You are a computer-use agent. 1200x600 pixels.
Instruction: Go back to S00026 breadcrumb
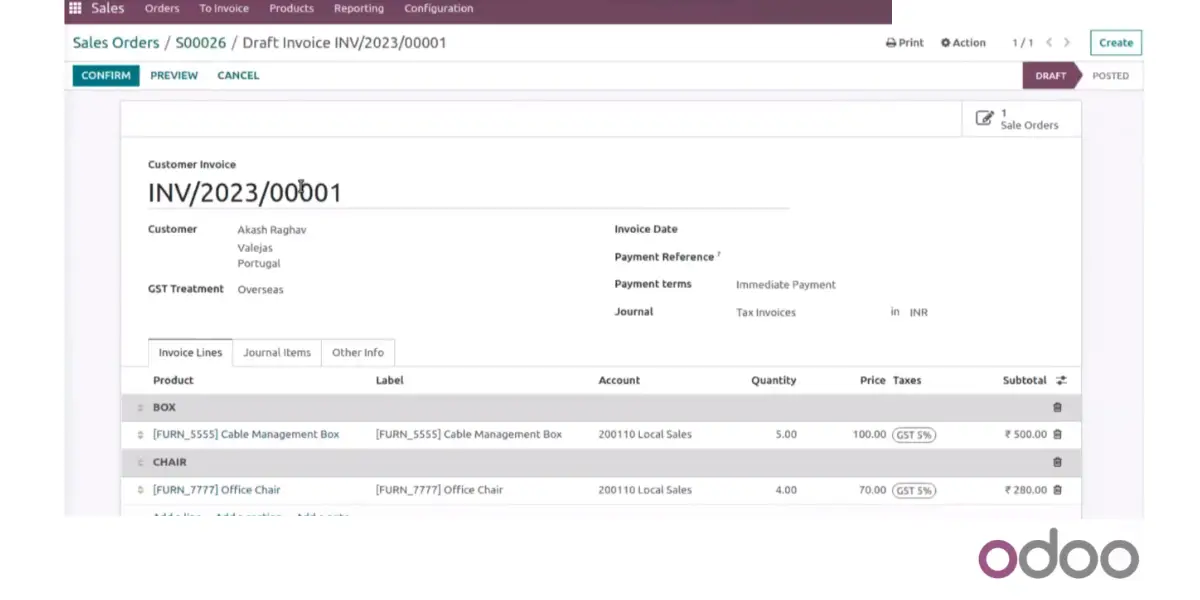coord(201,43)
